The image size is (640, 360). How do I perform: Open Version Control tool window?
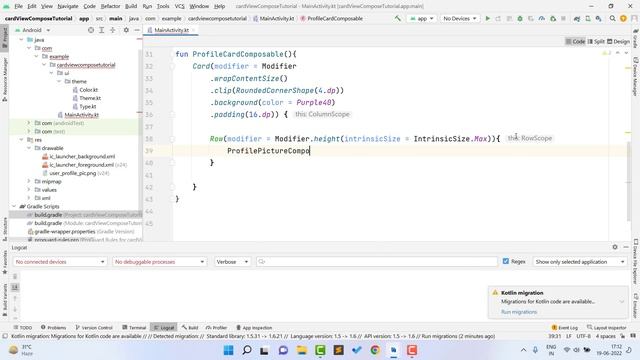[94, 327]
